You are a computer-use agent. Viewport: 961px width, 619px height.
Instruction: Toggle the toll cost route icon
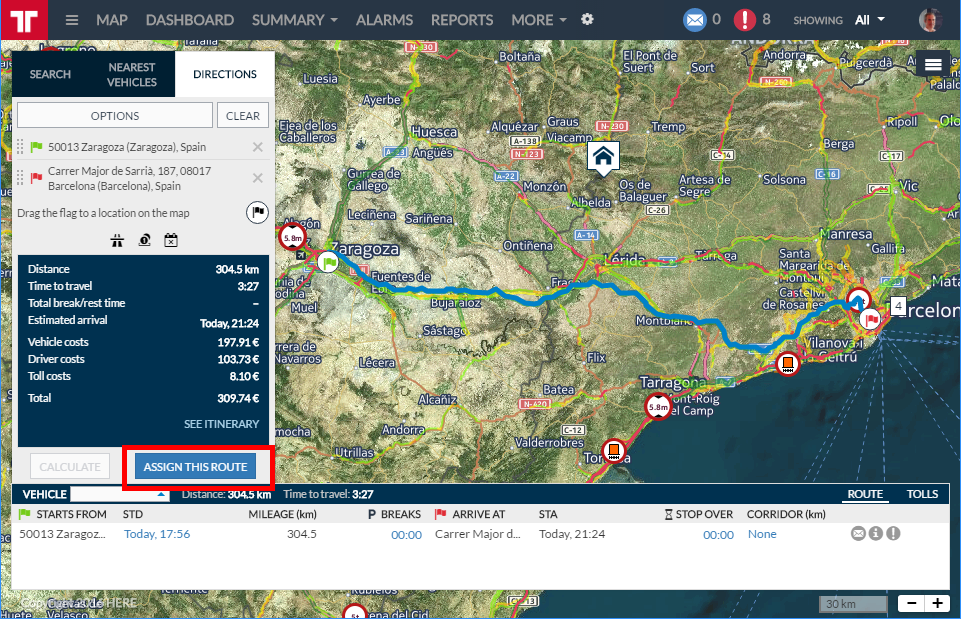click(x=145, y=240)
